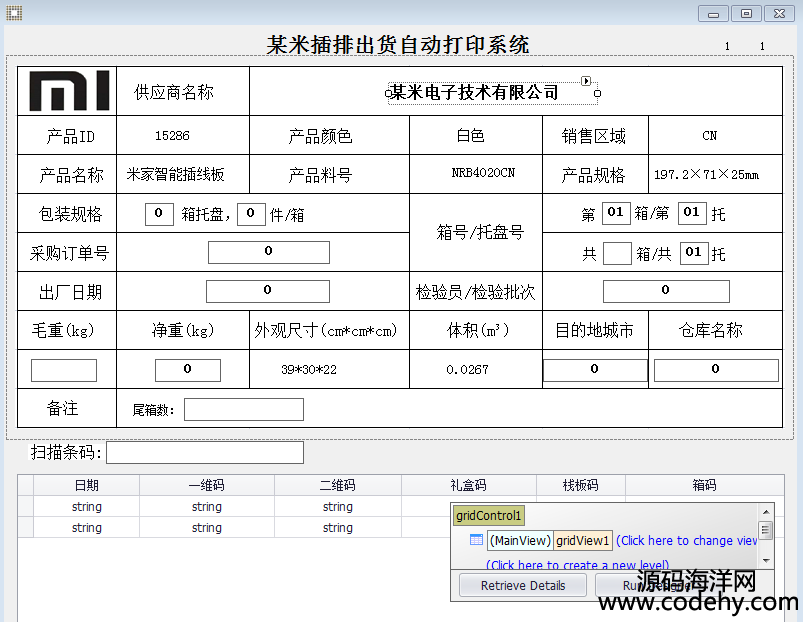Click the Retrieve Details button
This screenshot has height=622, width=803.
[x=523, y=585]
